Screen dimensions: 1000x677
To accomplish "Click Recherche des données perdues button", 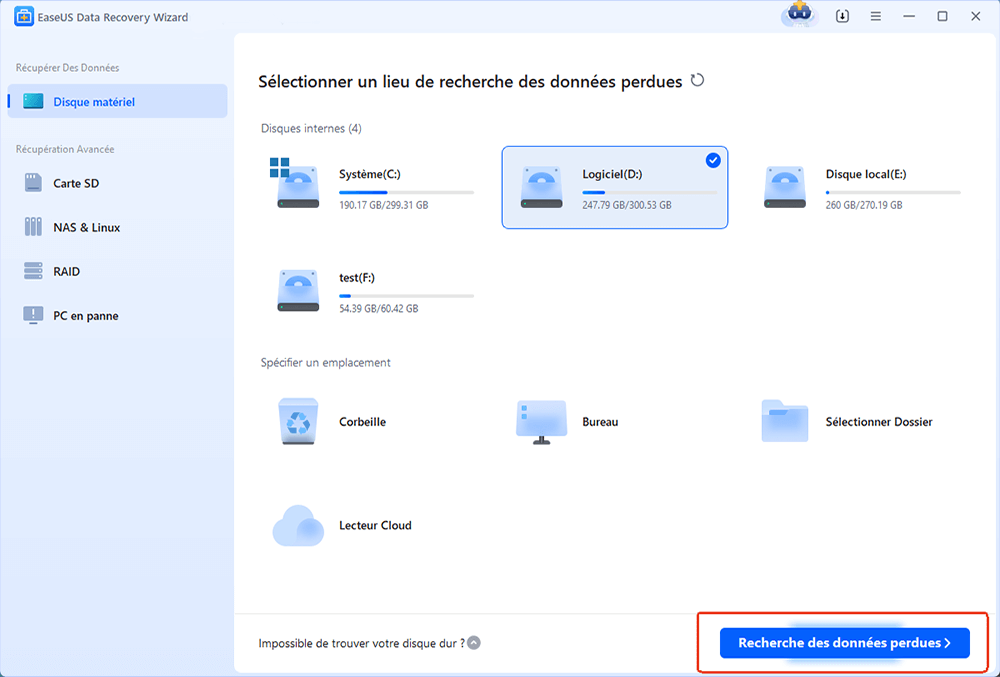I will [x=844, y=642].
